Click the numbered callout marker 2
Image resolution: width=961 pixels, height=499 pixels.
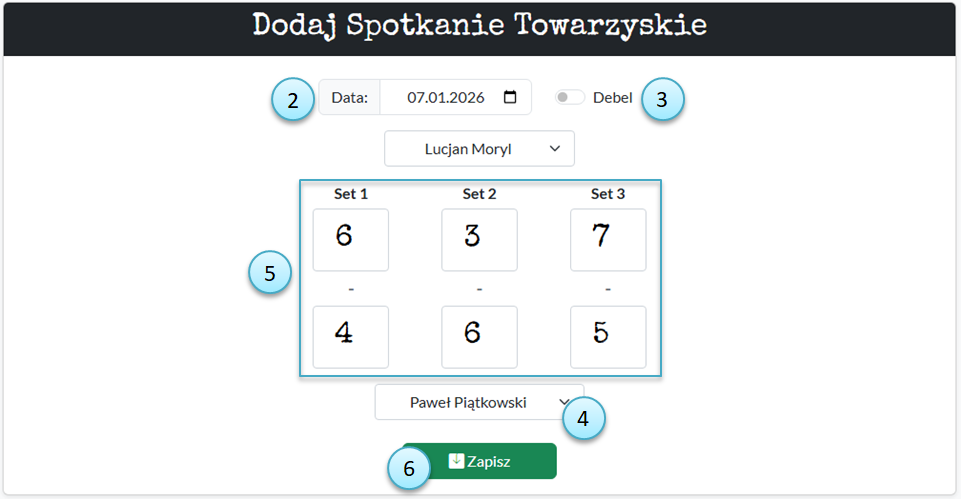[x=293, y=100]
